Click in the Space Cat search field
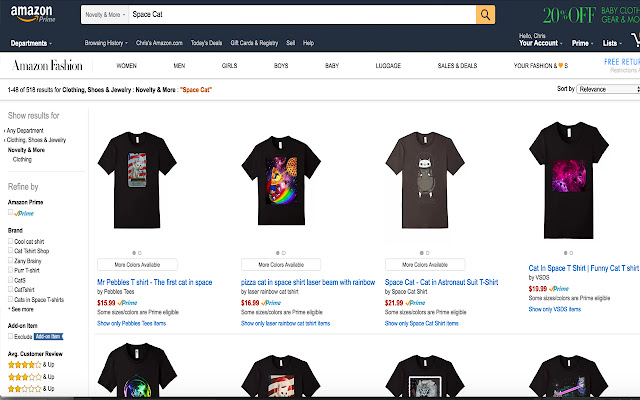Image resolution: width=640 pixels, height=400 pixels. pyautogui.click(x=300, y=14)
